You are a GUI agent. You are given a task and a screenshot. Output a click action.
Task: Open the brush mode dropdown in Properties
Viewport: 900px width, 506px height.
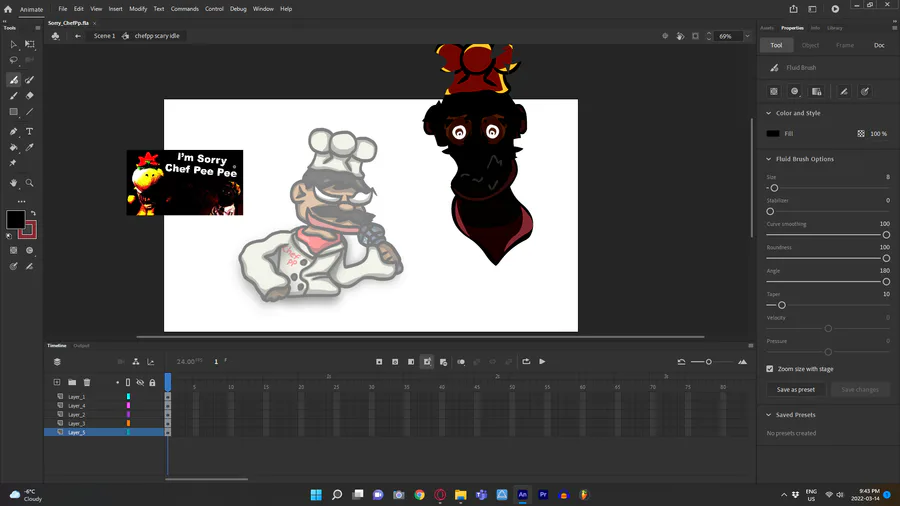794,91
